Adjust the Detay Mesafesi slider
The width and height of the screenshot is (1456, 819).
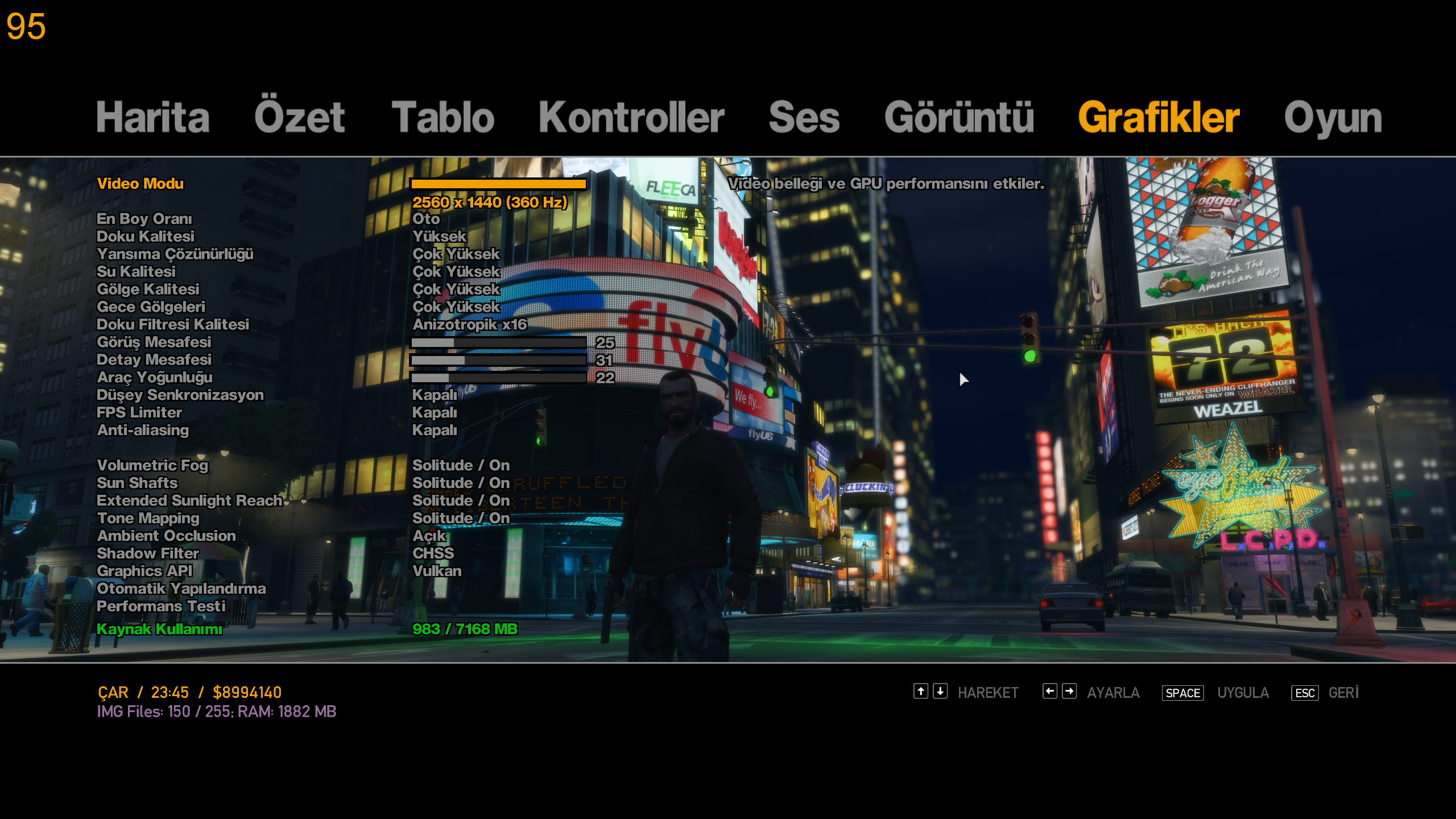[x=498, y=360]
